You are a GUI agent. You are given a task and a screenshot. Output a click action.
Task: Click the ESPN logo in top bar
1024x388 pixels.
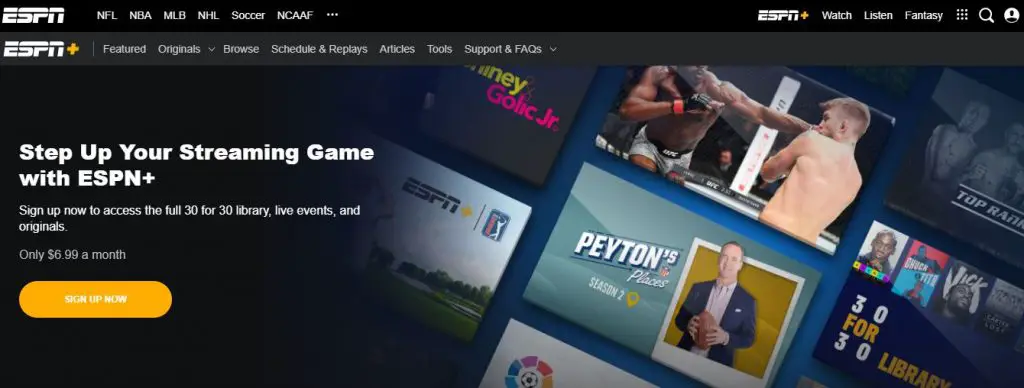click(33, 15)
